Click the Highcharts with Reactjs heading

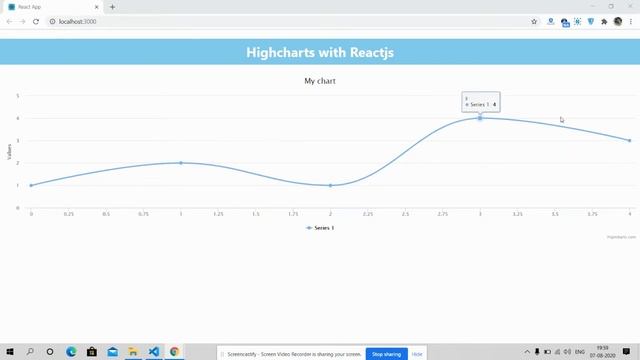pyautogui.click(x=320, y=52)
